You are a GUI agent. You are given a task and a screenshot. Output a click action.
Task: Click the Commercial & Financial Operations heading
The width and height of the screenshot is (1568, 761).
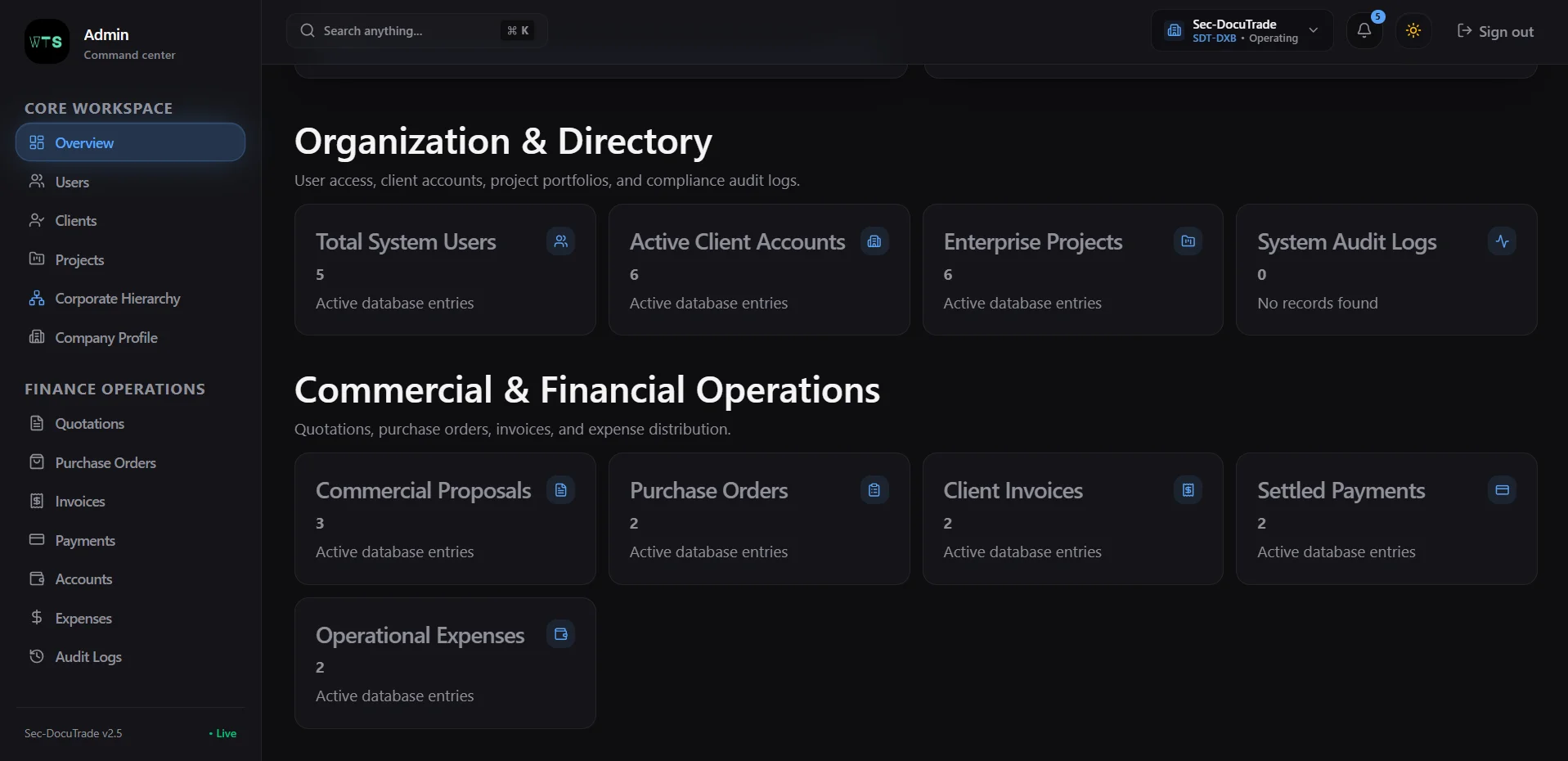(x=587, y=390)
